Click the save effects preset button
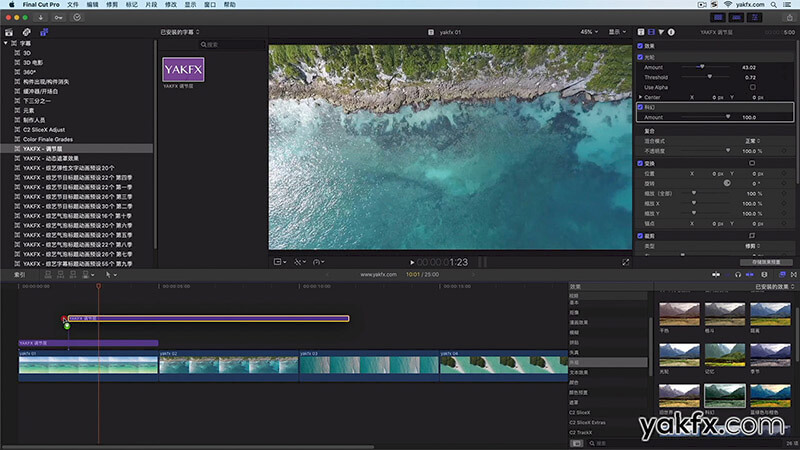This screenshot has height=450, width=800. point(766,262)
